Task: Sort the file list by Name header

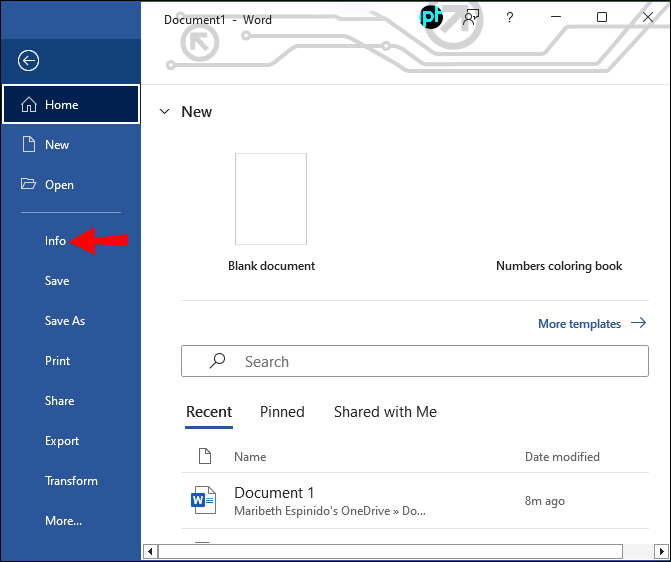Action: [x=250, y=457]
